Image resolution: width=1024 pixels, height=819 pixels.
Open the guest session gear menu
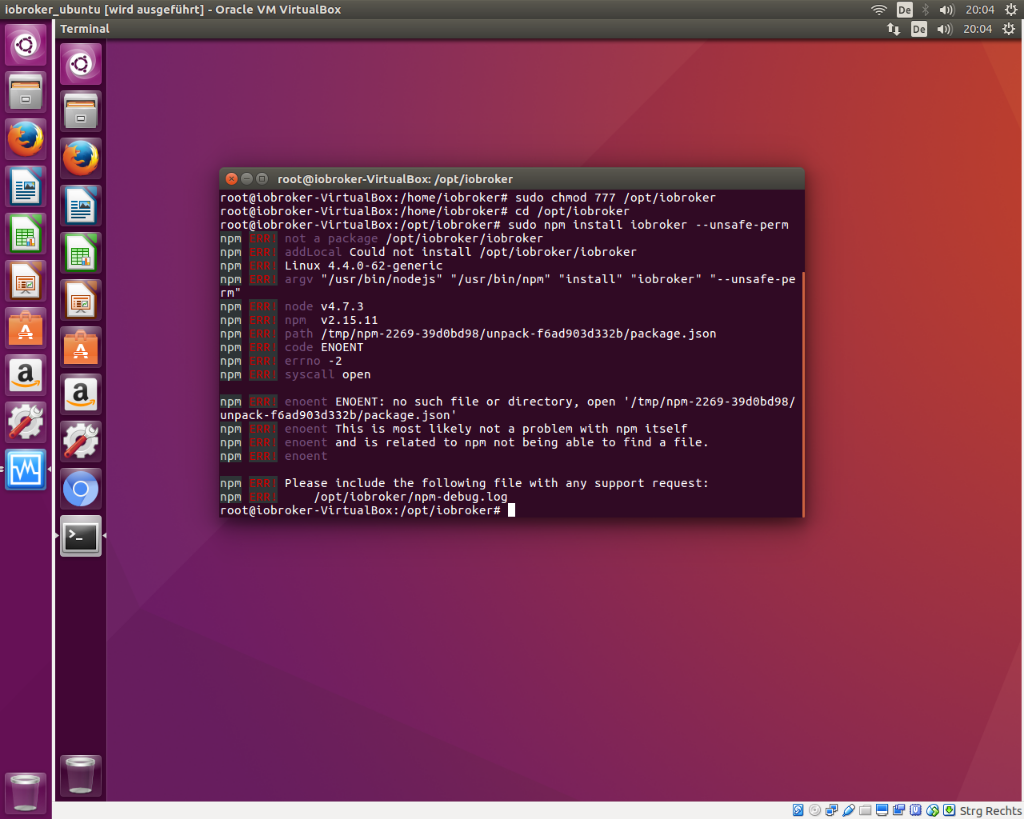tap(1009, 29)
